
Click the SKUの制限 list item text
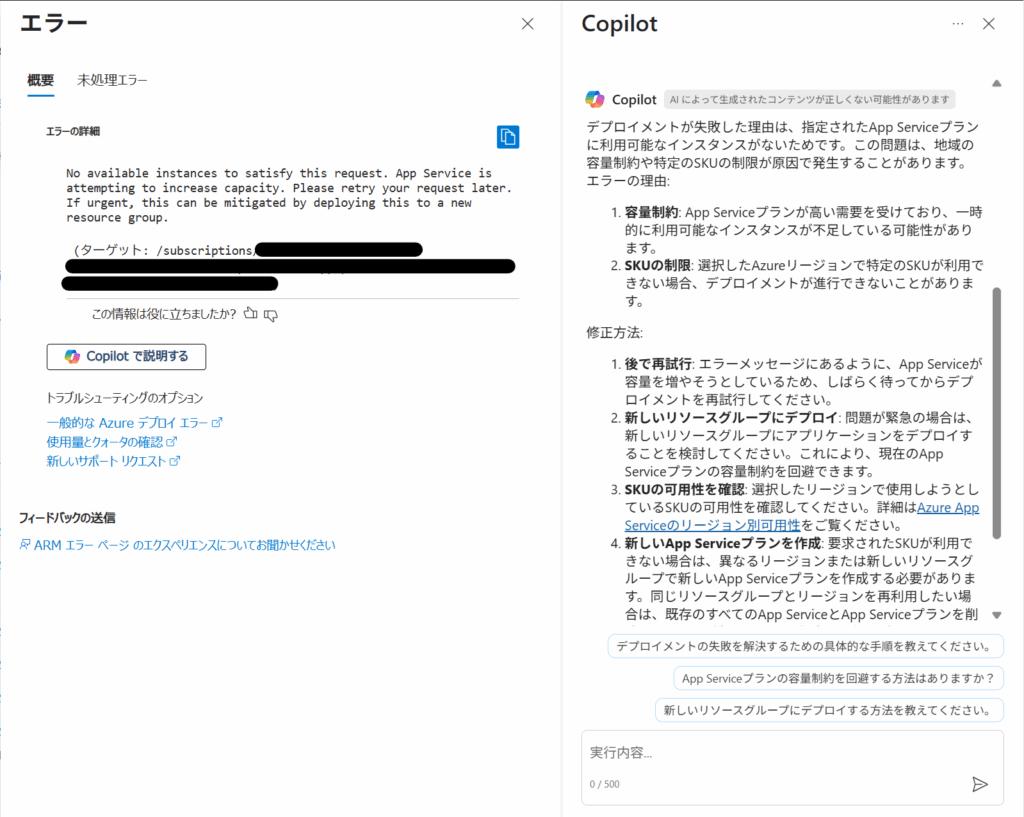pos(804,283)
